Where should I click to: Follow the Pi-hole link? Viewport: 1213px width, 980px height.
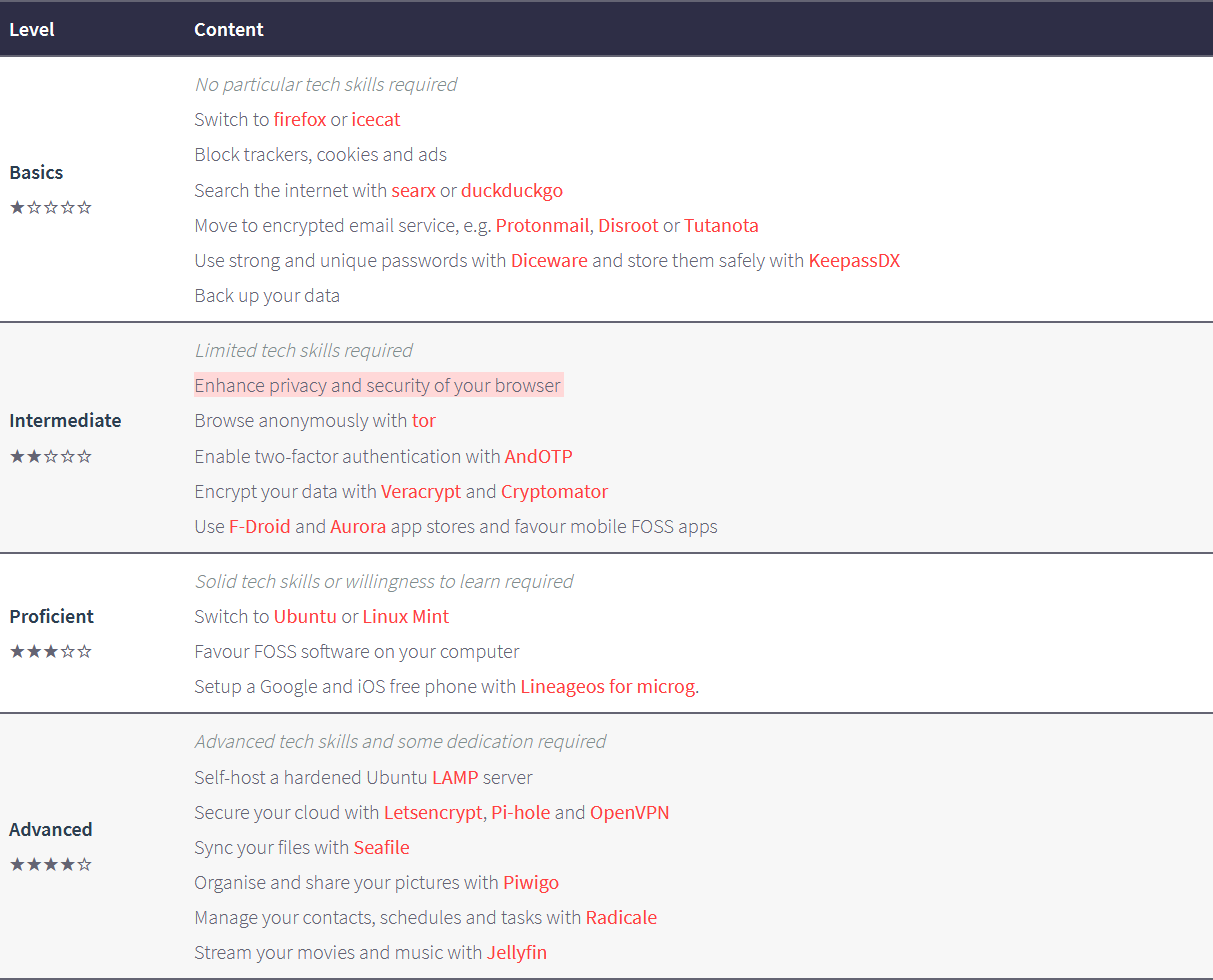coord(521,812)
